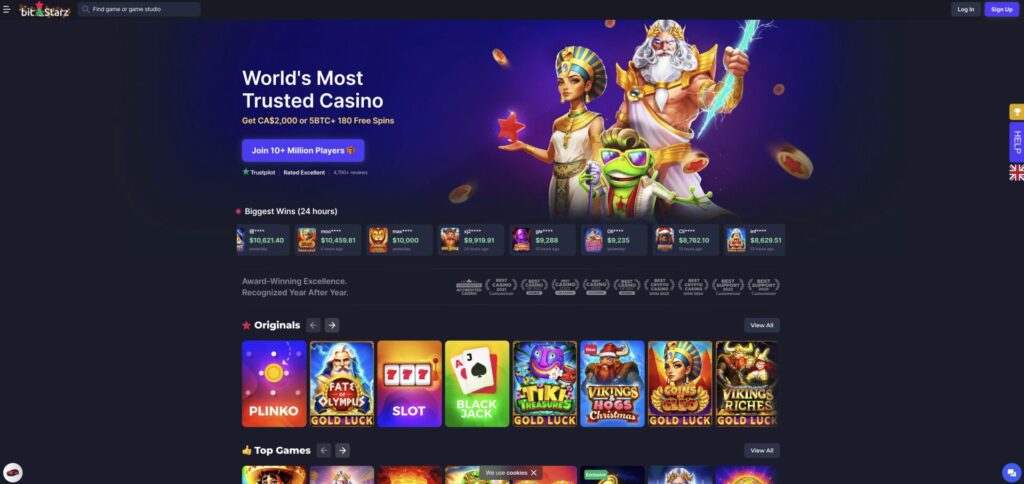The image size is (1024, 484).
Task: Click the Sign Up button
Action: tap(1001, 9)
